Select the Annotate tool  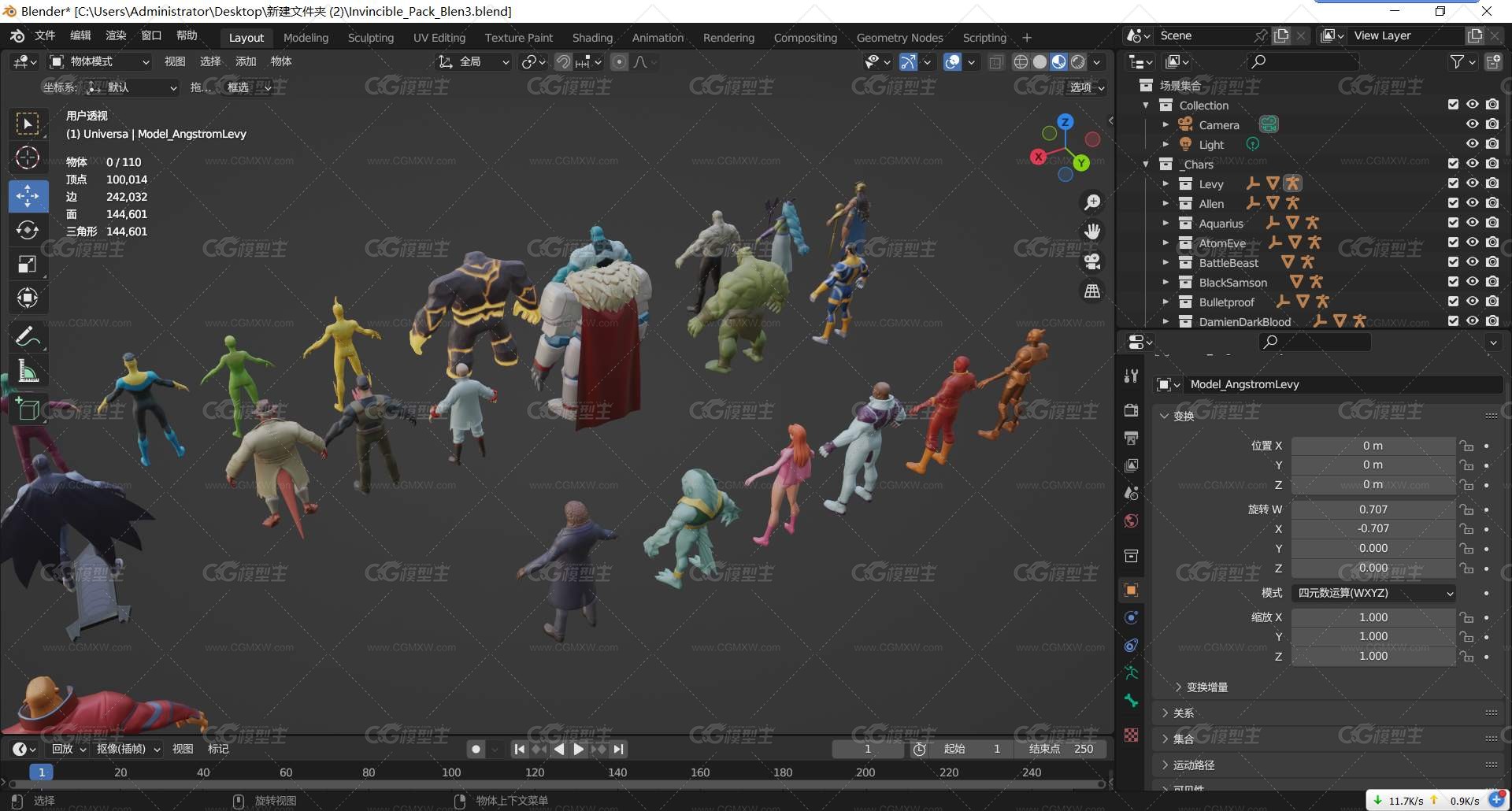(x=28, y=337)
